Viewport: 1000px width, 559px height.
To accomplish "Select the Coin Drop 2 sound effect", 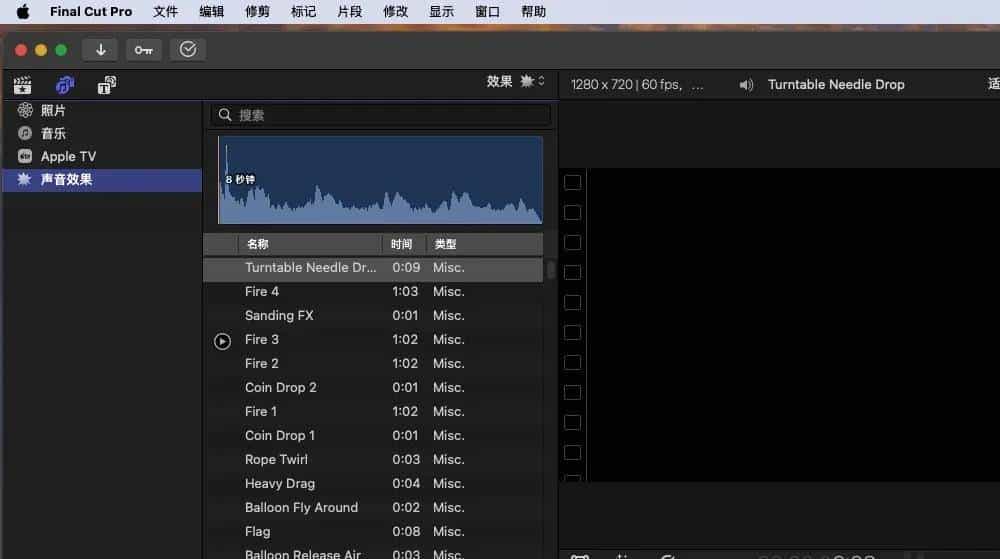I will pos(373,388).
